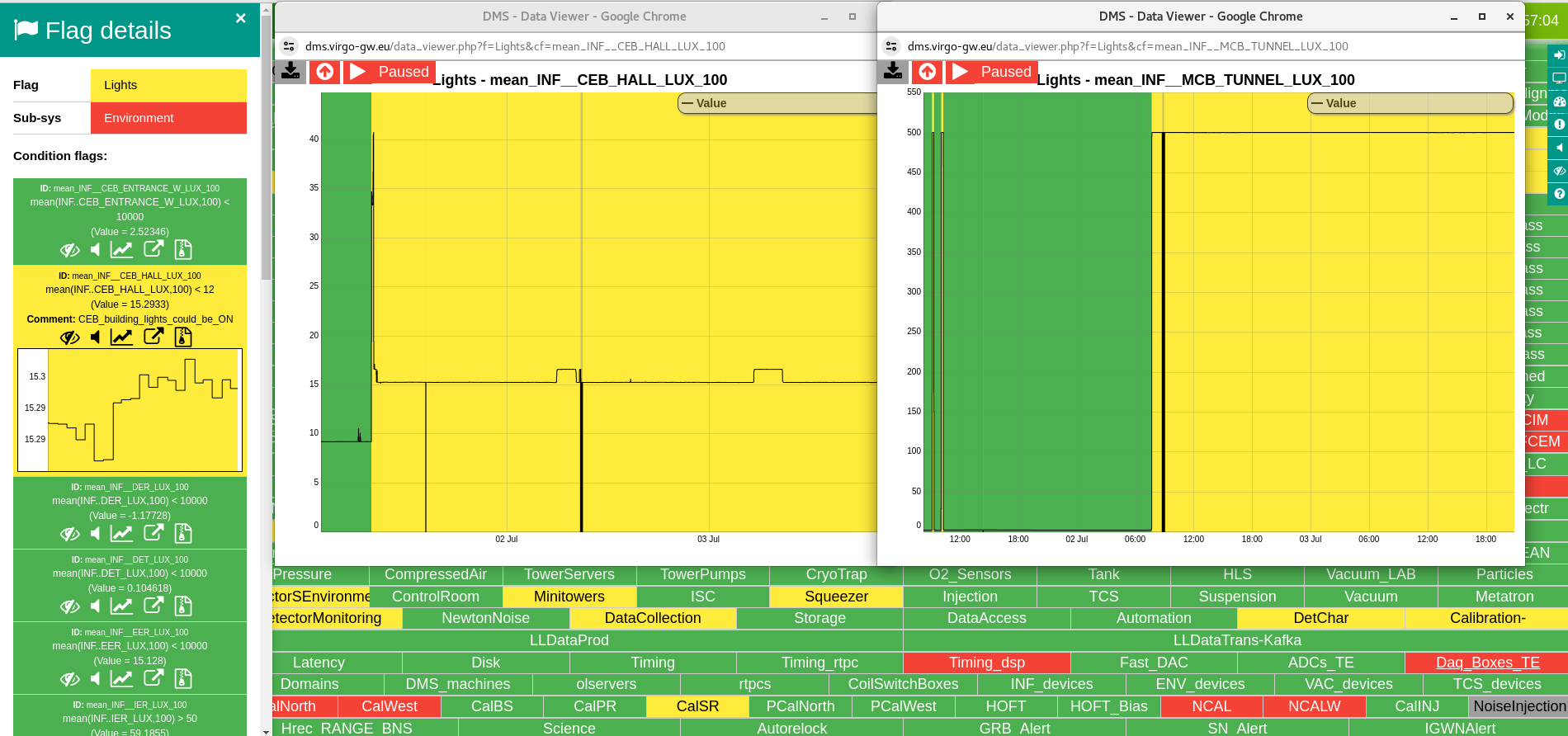1568x736 pixels.
Task: Open DET_LUX flag in external window
Action: click(x=153, y=605)
